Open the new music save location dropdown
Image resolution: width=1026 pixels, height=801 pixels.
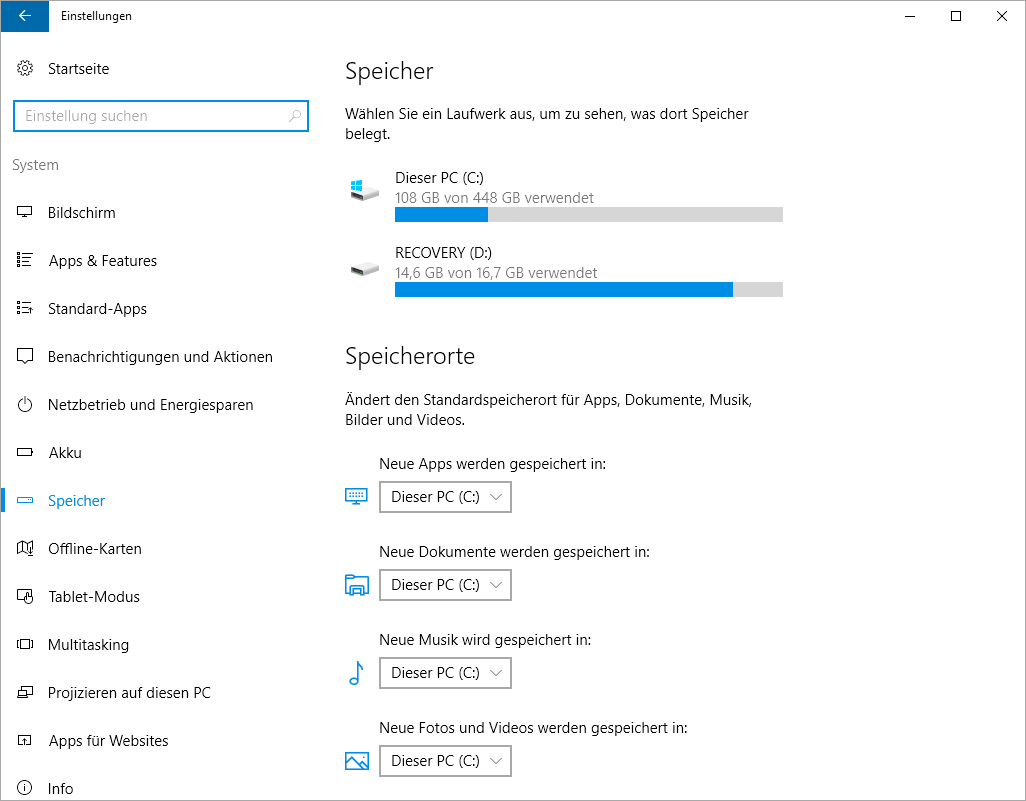[x=445, y=673]
